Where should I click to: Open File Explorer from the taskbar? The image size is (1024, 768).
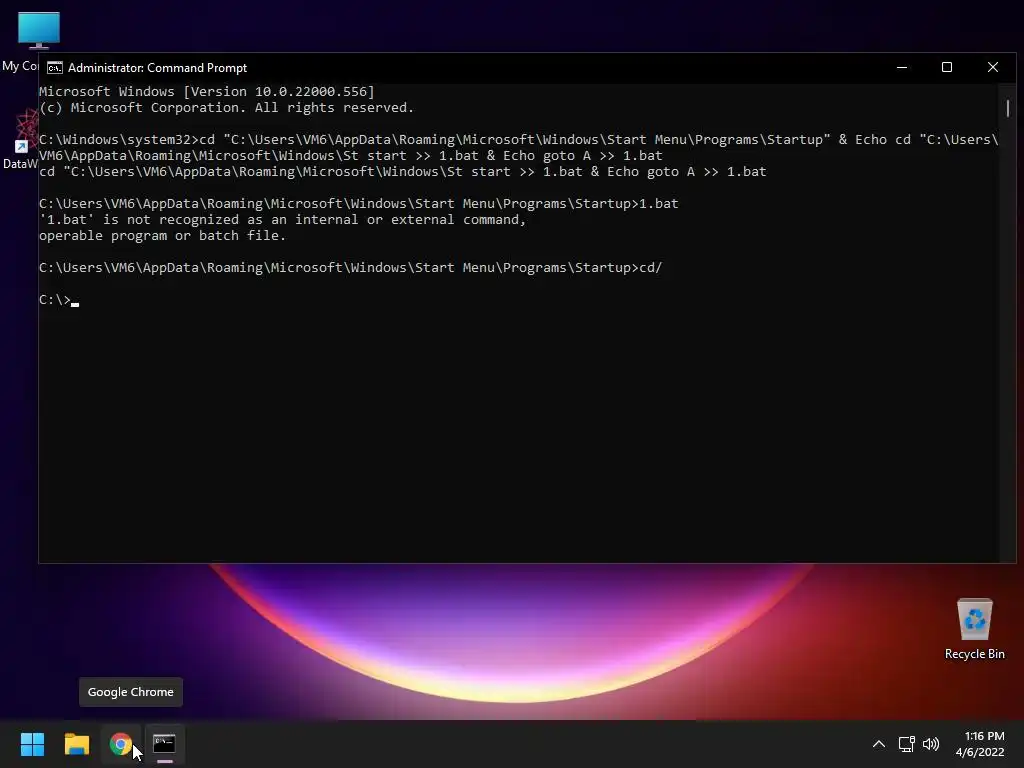tap(76, 744)
